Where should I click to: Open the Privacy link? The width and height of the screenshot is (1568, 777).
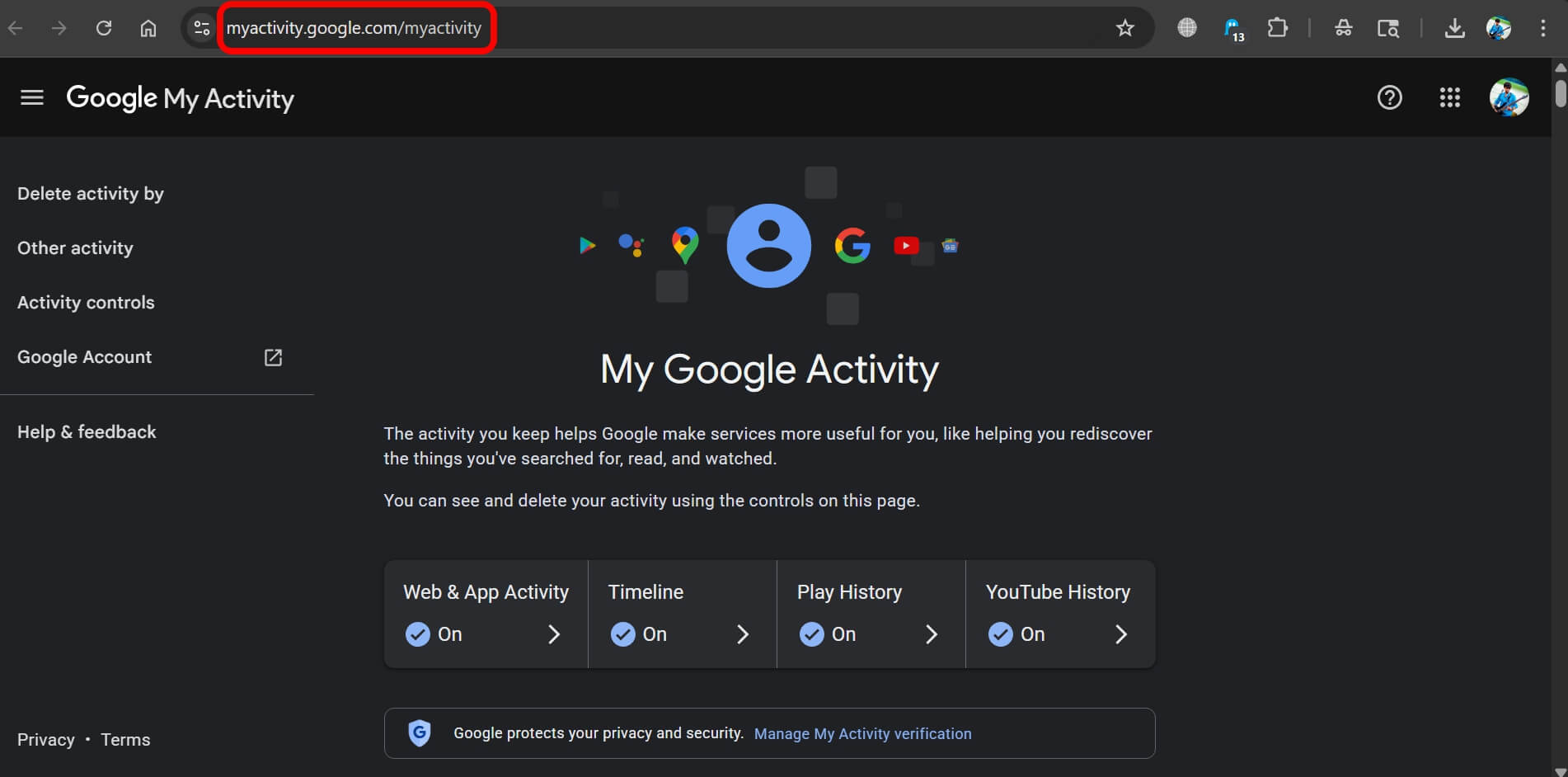point(46,740)
